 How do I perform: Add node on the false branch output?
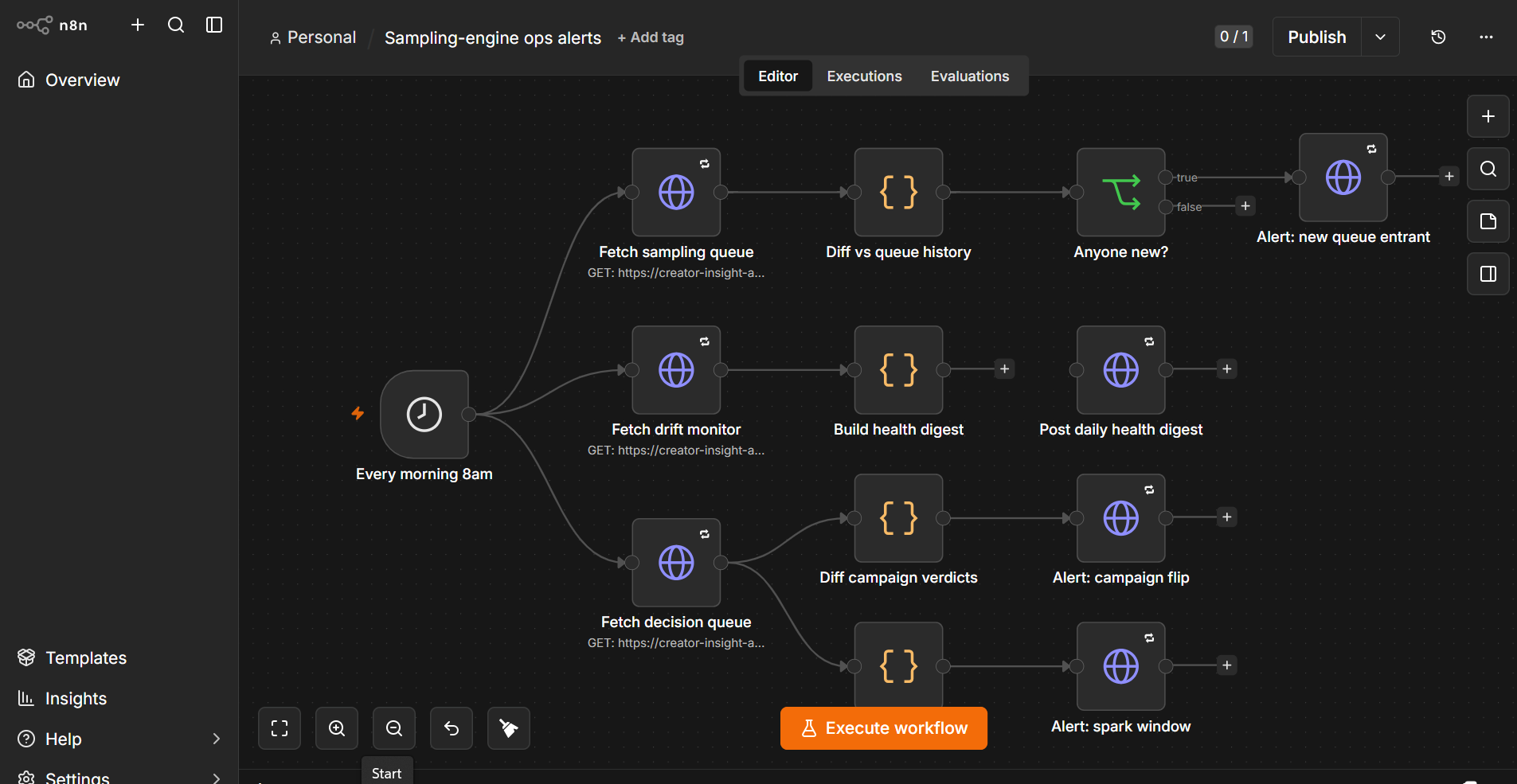[x=1245, y=206]
